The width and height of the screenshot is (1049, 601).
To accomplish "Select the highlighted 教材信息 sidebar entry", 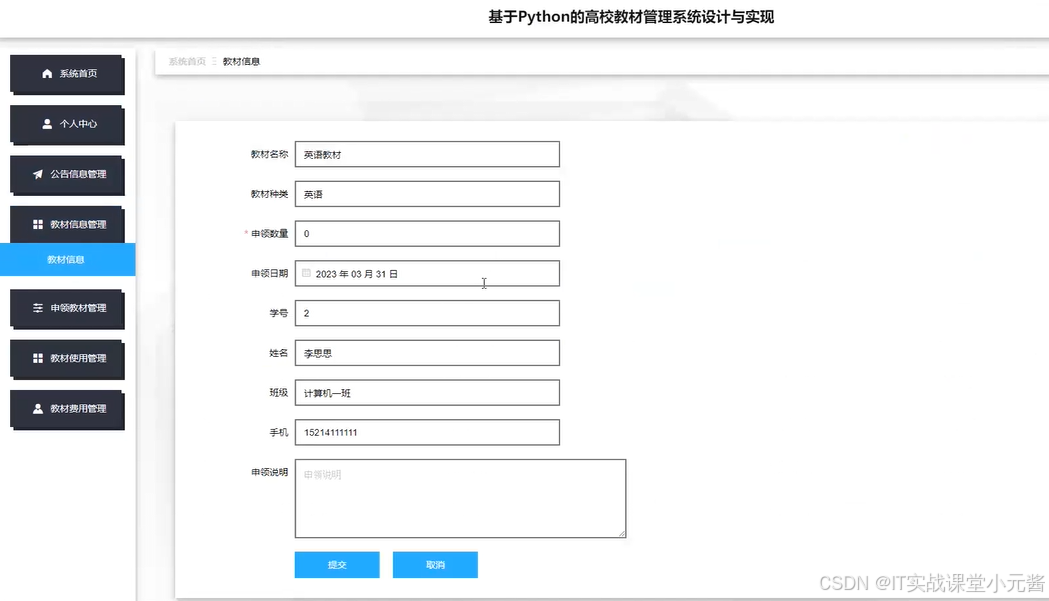I will click(67, 259).
